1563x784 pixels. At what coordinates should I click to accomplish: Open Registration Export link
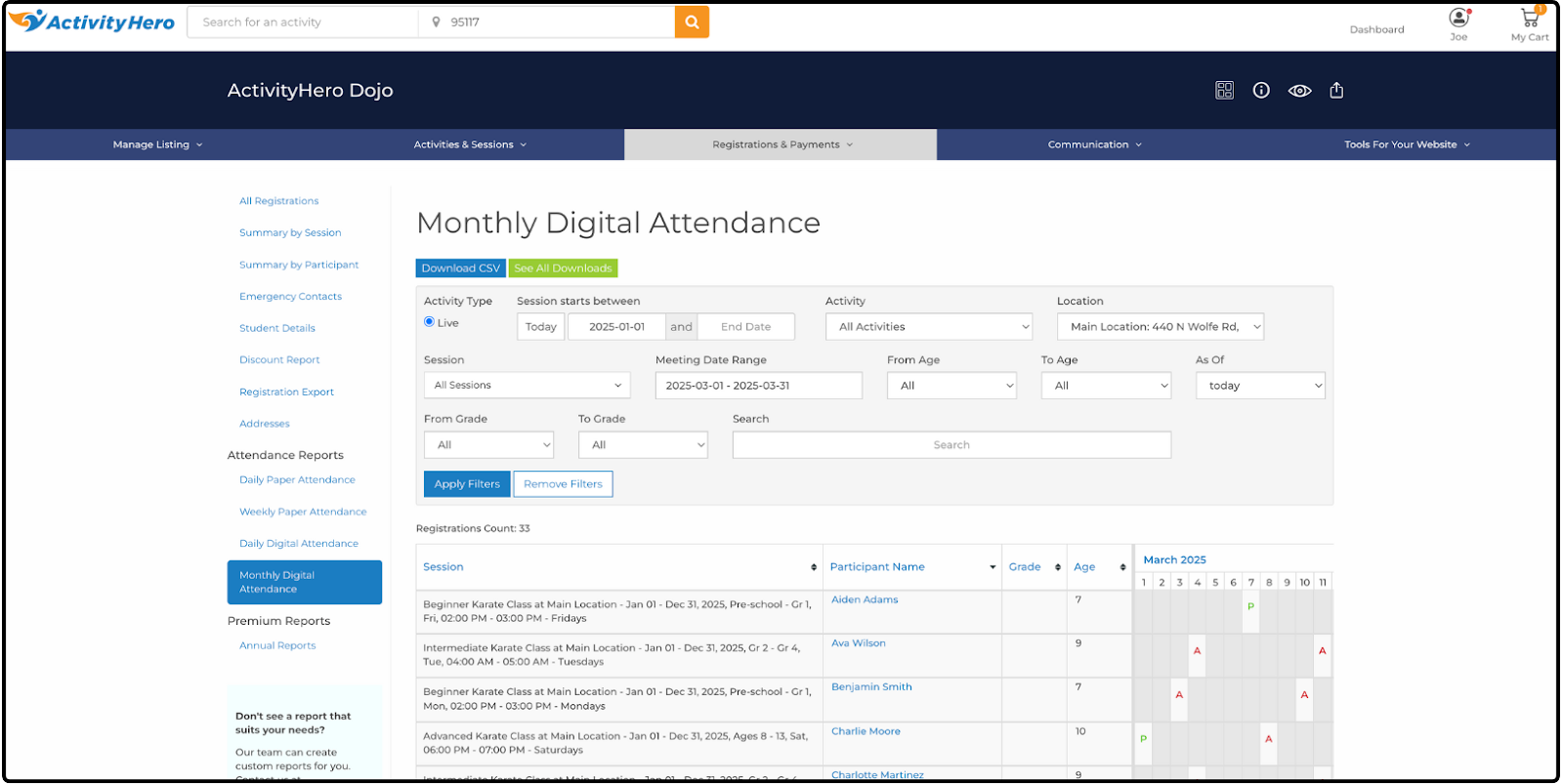pos(286,392)
